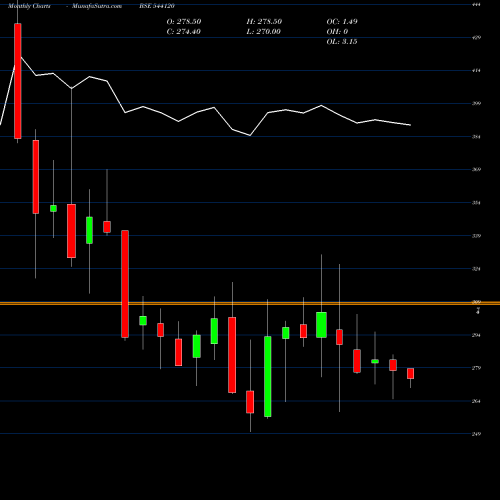Click the 444 price axis label
Image resolution: width=500 pixels, height=500 pixels.
point(476,4)
